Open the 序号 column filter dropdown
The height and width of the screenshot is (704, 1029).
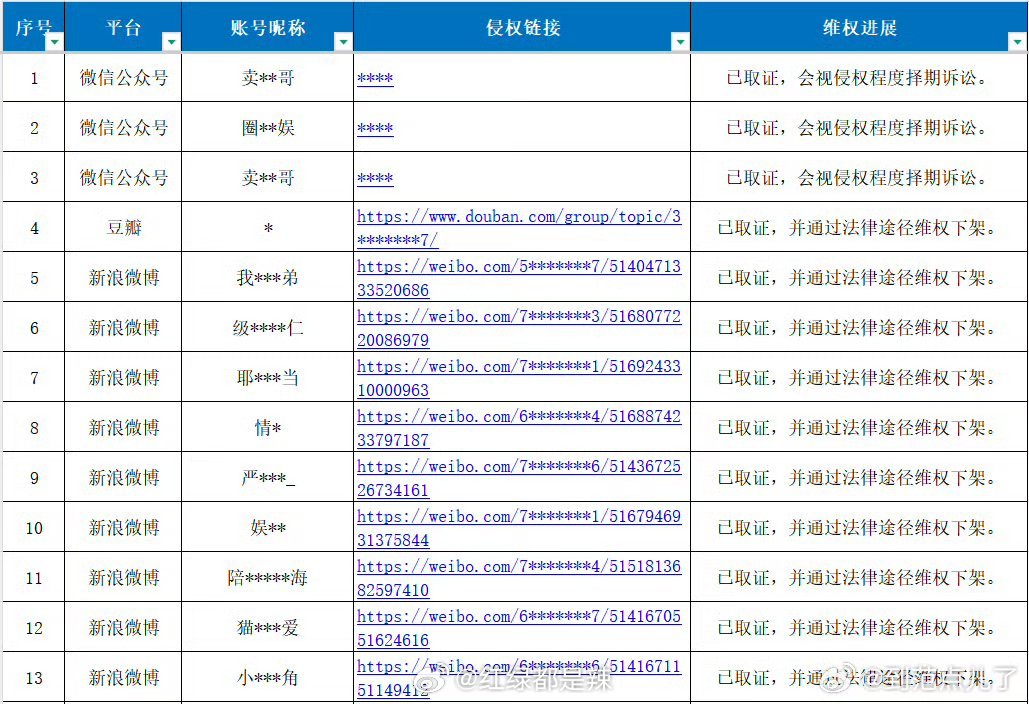pos(54,42)
